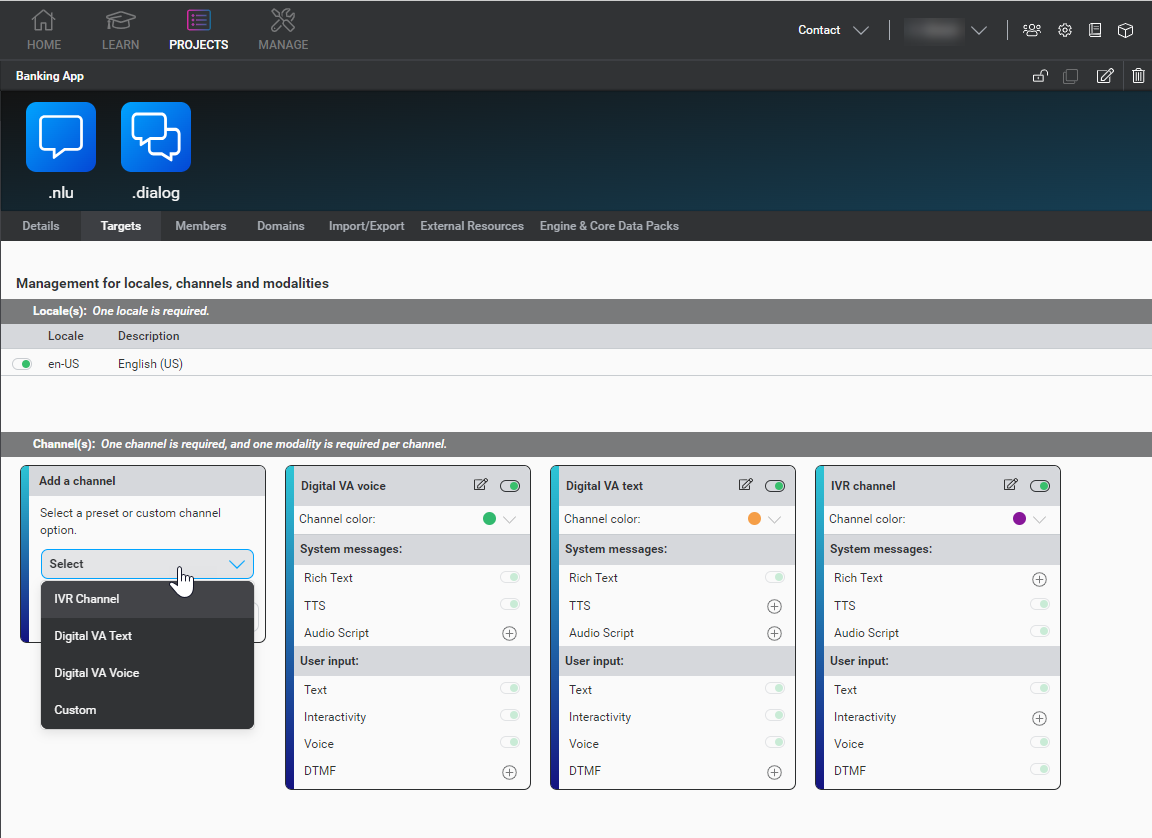The height and width of the screenshot is (838, 1152).
Task: Navigate to the MANAGE section
Action: pyautogui.click(x=283, y=30)
